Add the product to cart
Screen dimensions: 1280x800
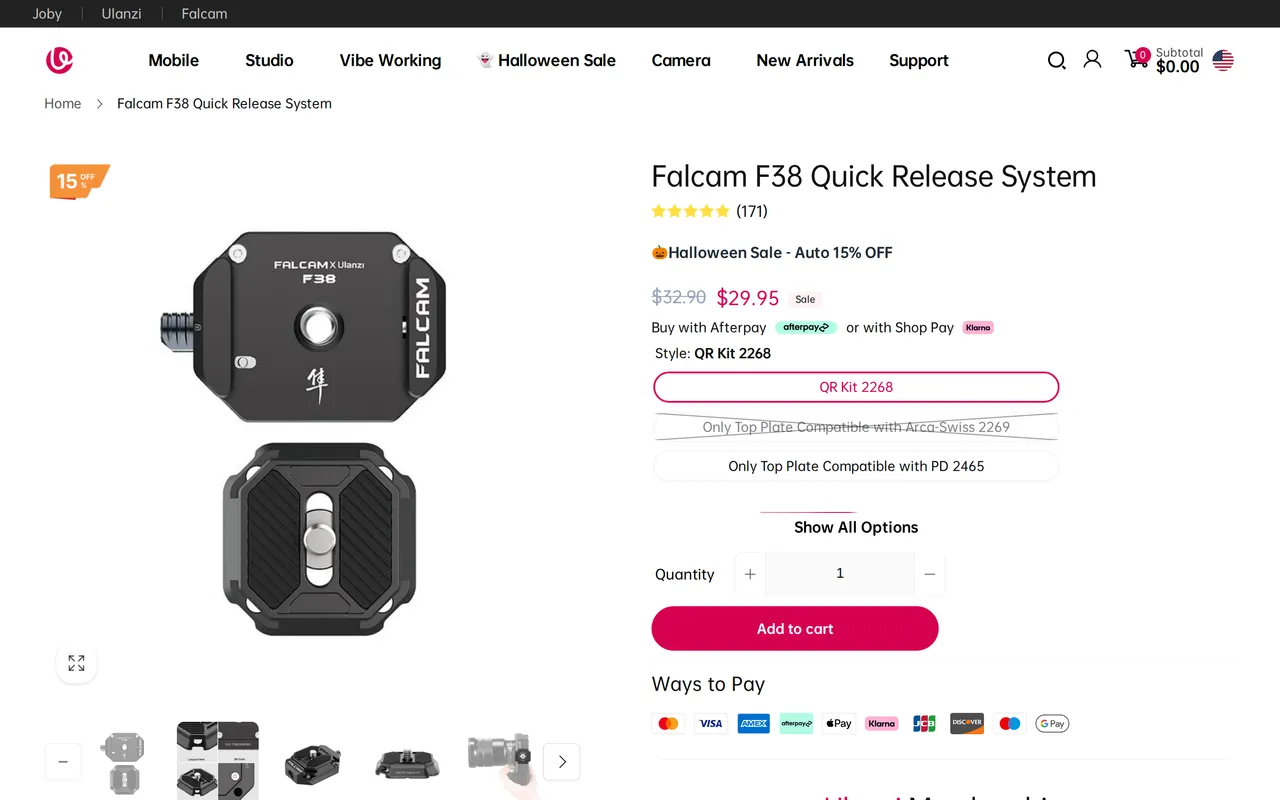795,628
